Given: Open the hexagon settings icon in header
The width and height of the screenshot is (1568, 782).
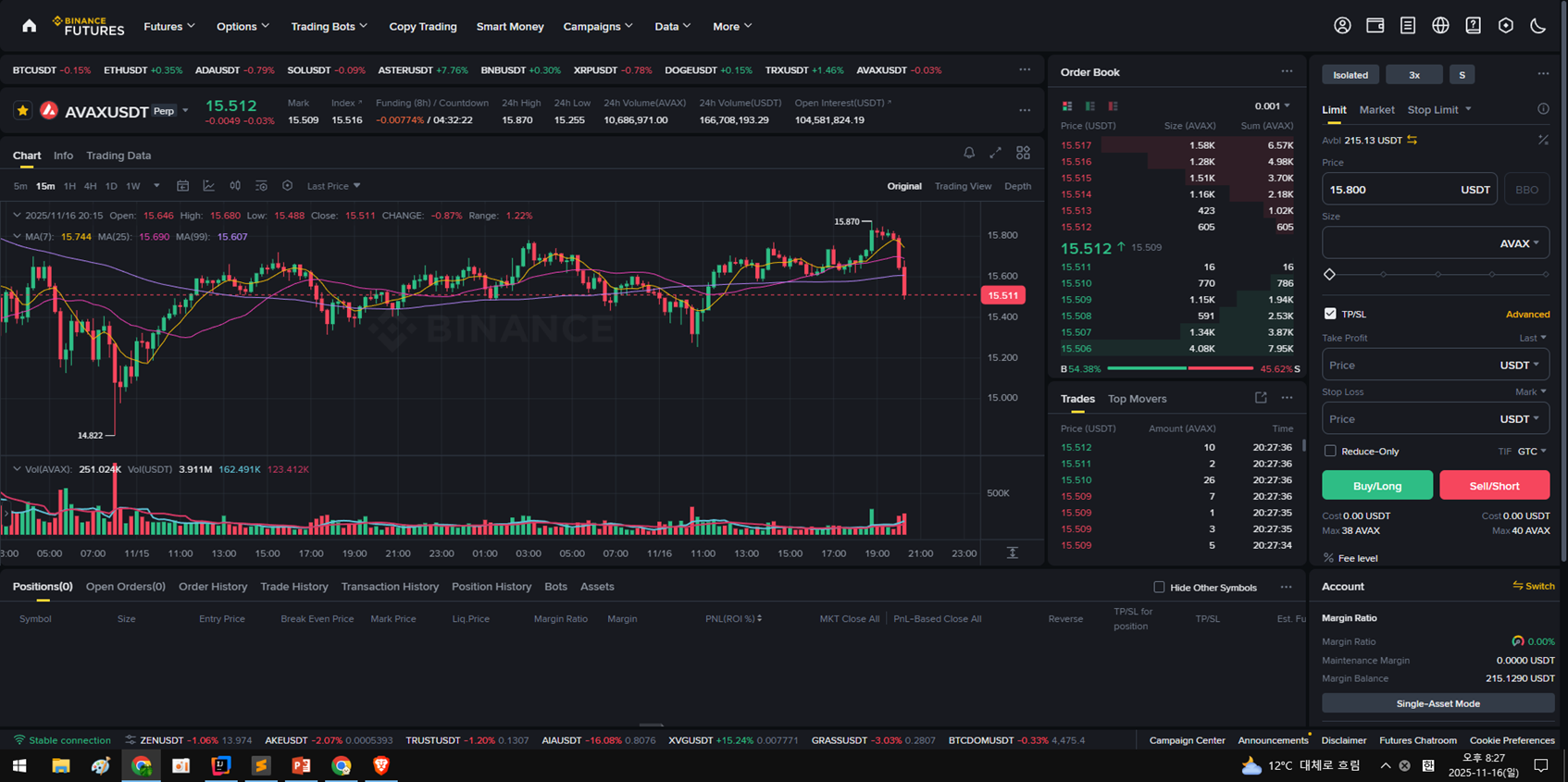Looking at the screenshot, I should [x=1506, y=26].
